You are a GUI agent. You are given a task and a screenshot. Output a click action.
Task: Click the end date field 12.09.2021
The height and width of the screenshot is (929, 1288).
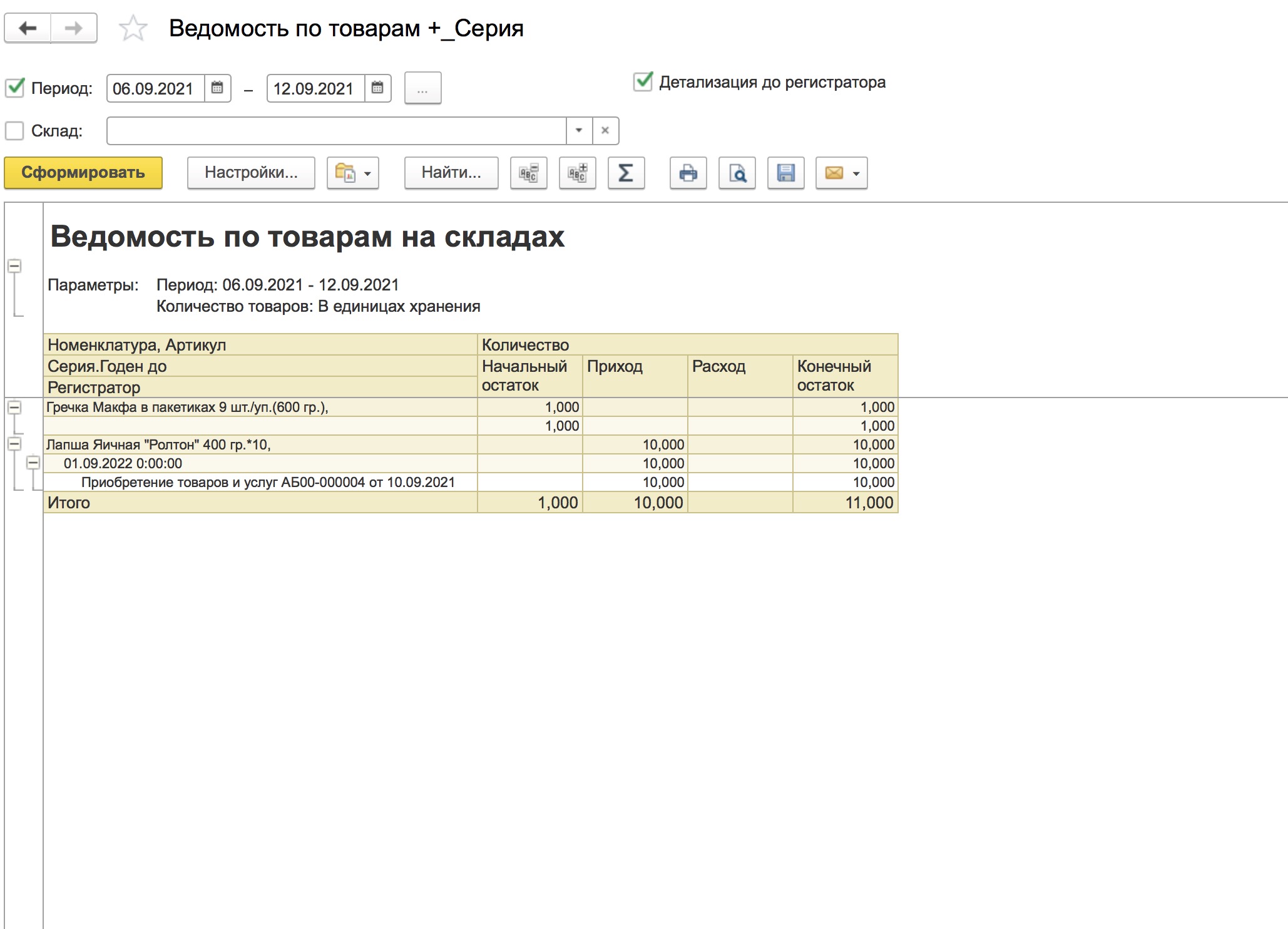[x=315, y=88]
